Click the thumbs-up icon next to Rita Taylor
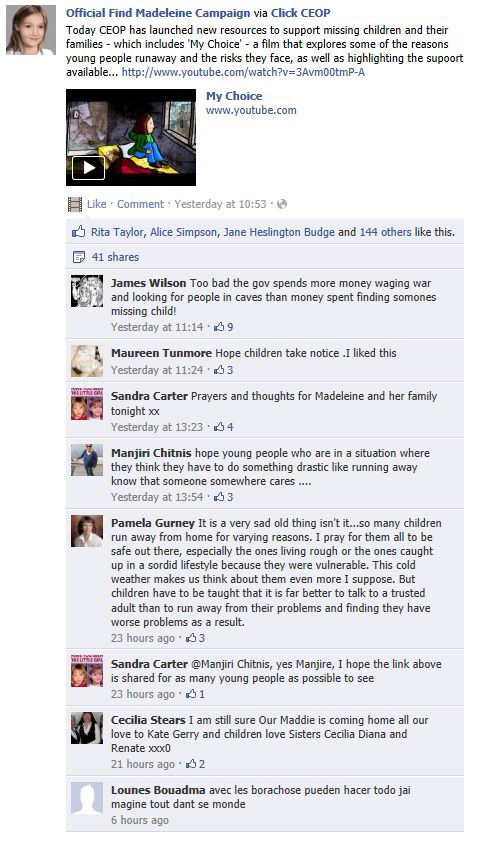The height and width of the screenshot is (842, 491). click(x=78, y=232)
